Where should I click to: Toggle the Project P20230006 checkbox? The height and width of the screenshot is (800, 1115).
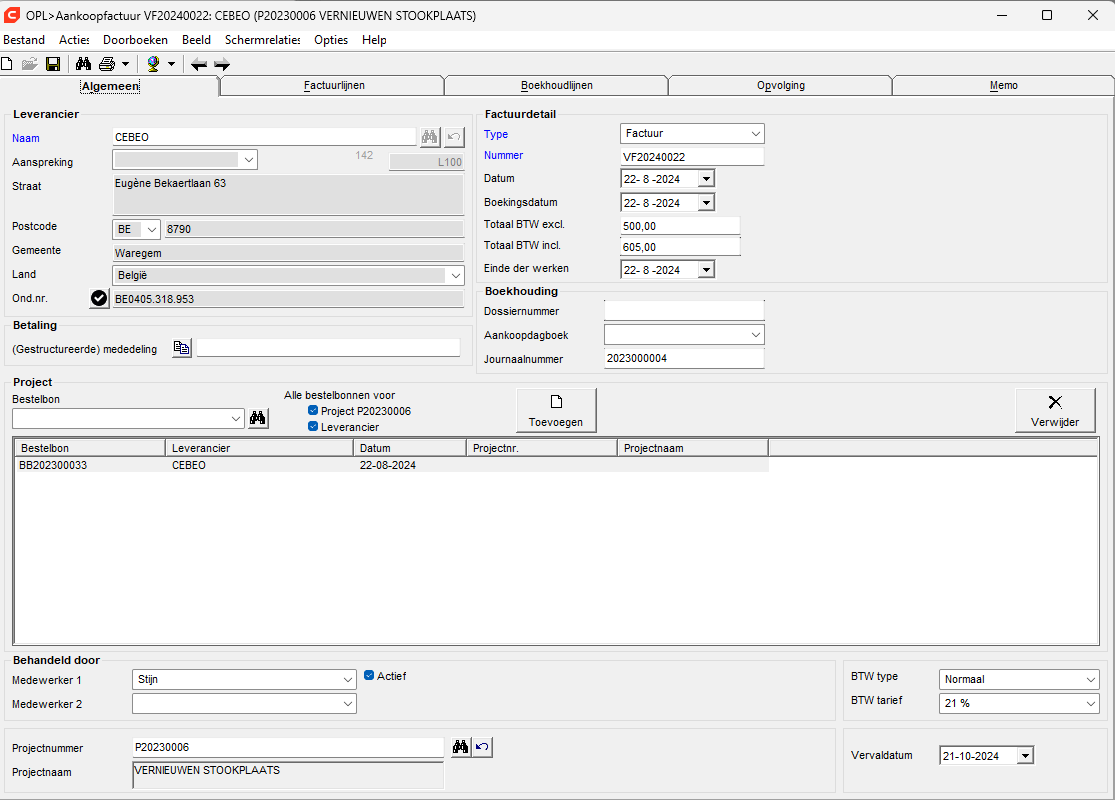[x=313, y=410]
